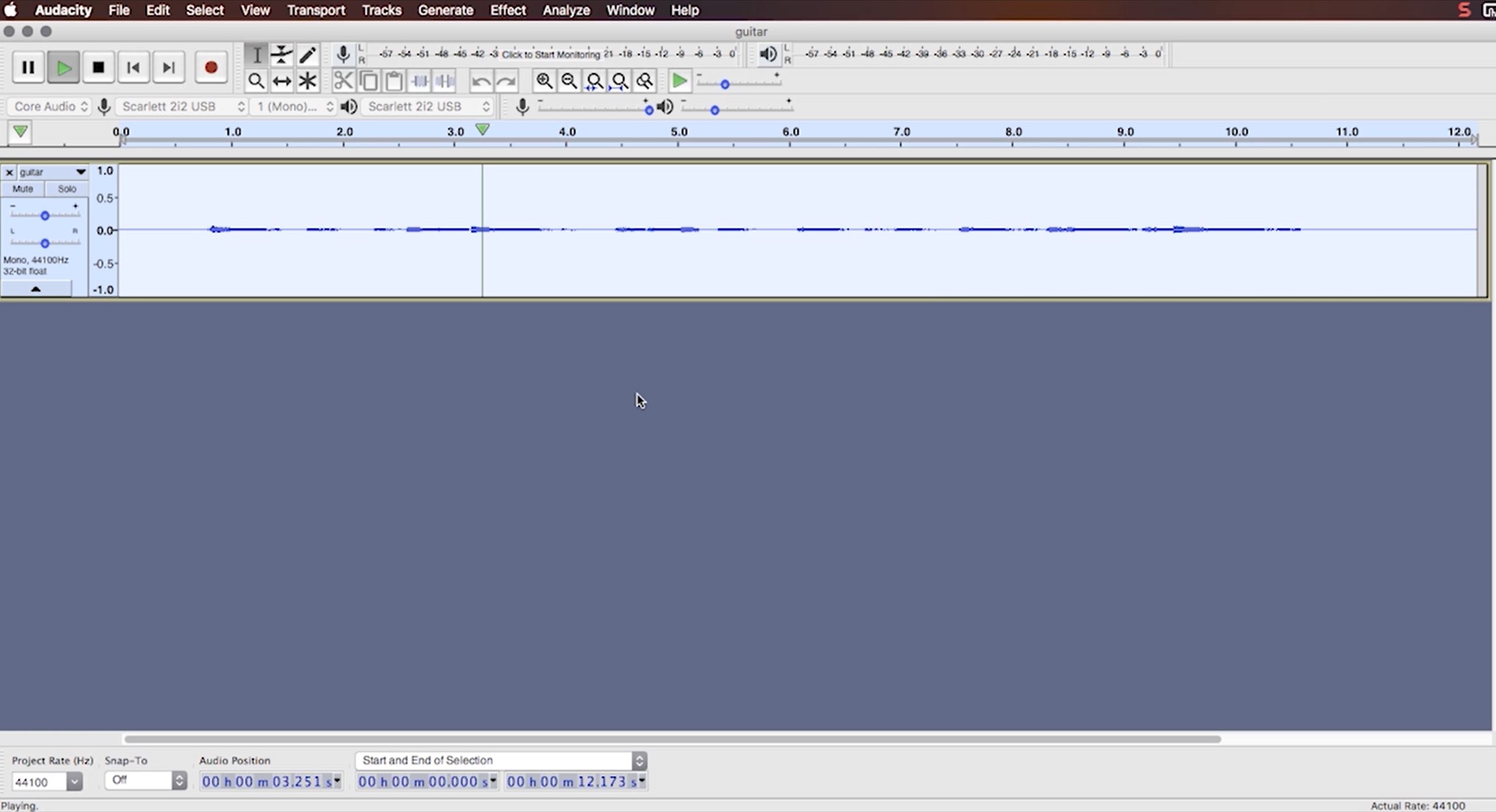Click the Play-at-speed green button
Image resolution: width=1496 pixels, height=812 pixels.
click(x=679, y=81)
